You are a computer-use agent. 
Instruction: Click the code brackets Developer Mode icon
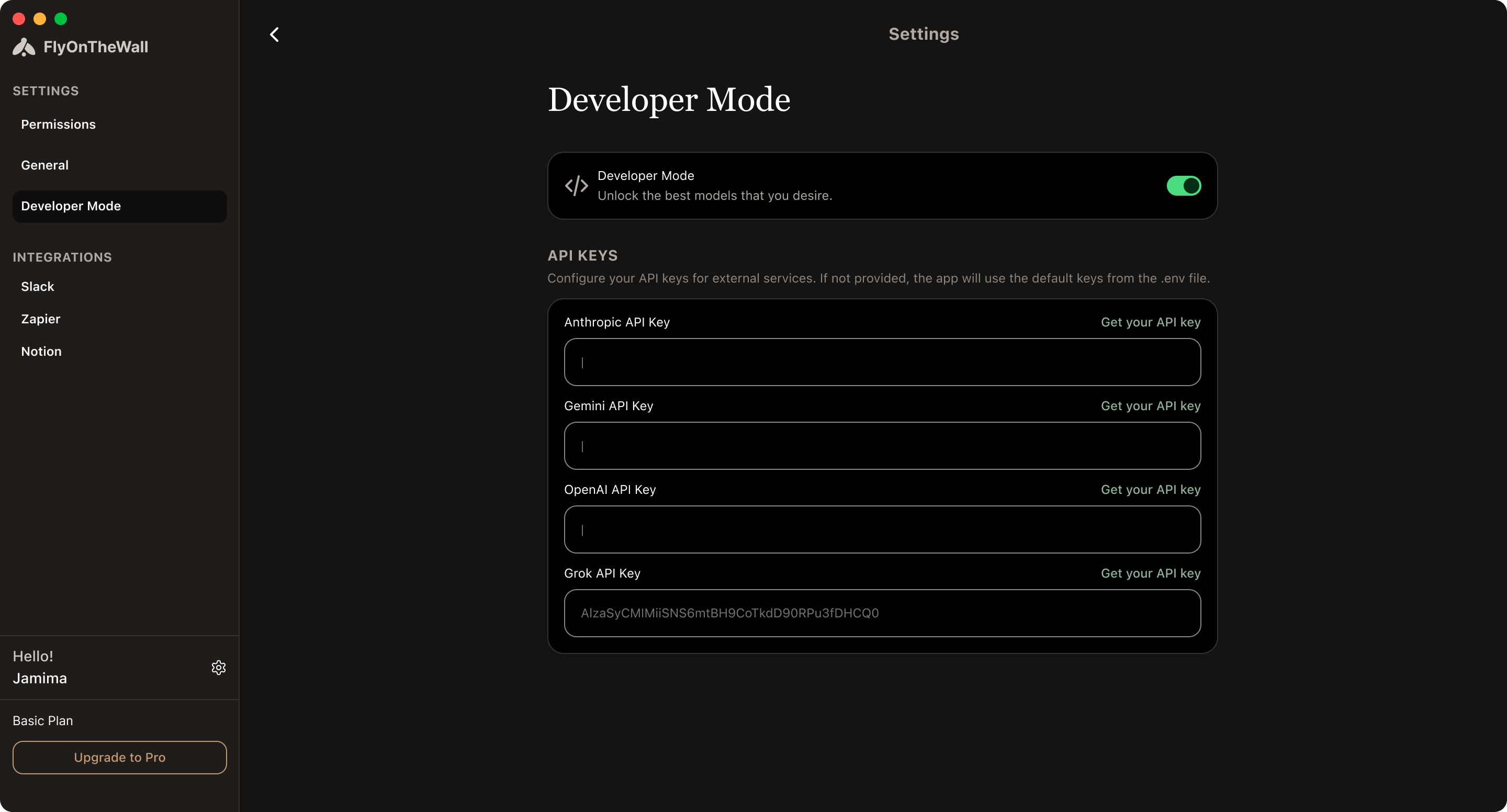pos(576,186)
